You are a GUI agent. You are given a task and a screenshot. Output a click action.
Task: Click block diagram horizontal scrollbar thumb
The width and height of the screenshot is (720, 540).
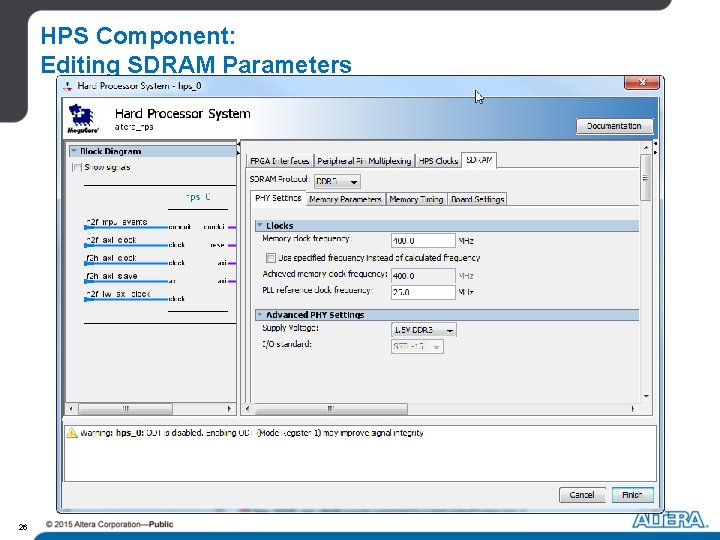(x=125, y=409)
